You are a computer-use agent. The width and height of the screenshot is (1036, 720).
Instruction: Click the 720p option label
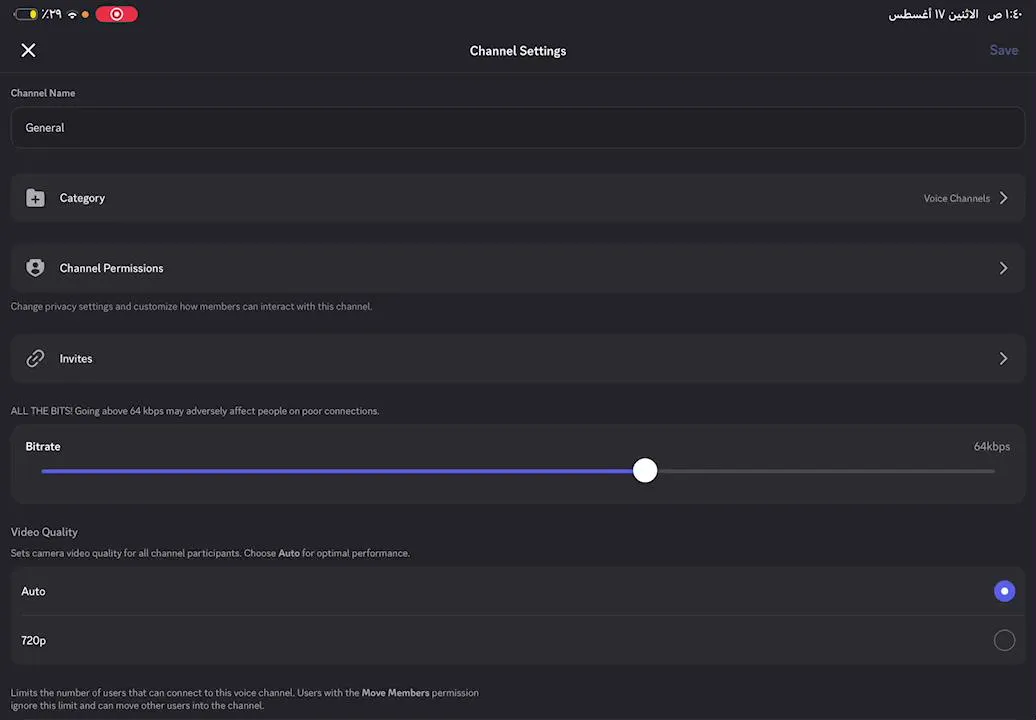34,640
